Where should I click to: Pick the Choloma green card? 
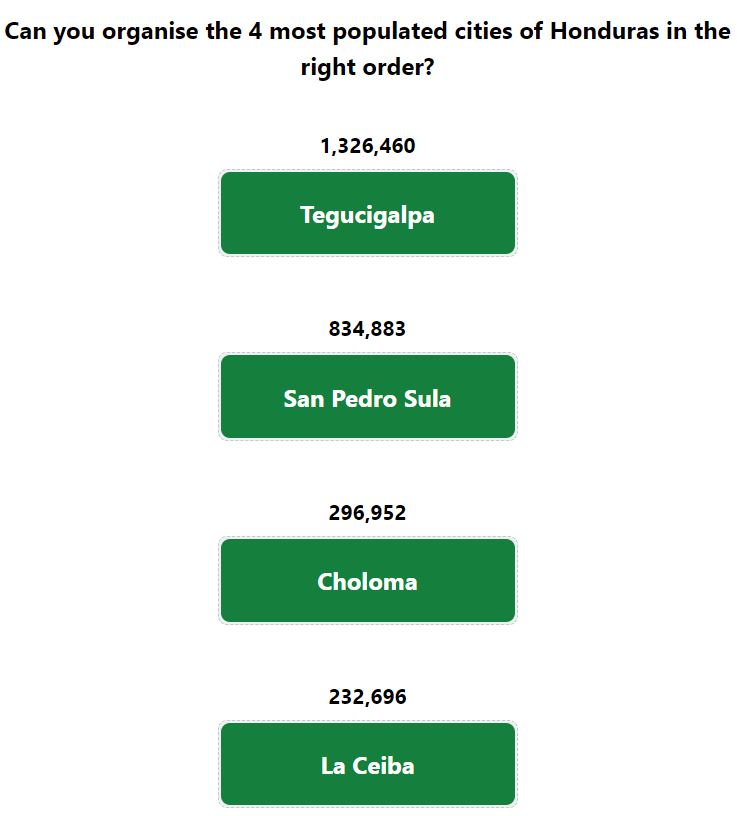coord(368,581)
